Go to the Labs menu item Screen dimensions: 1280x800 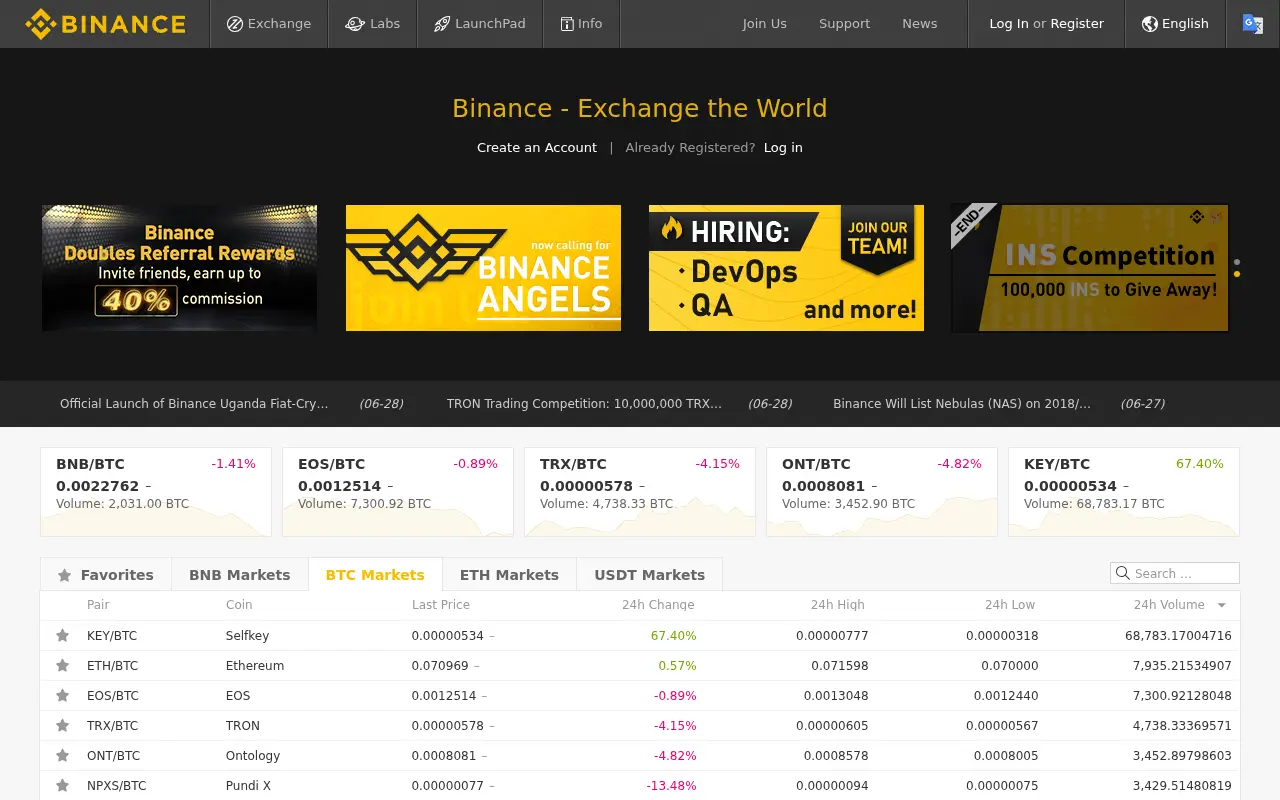[x=372, y=24]
